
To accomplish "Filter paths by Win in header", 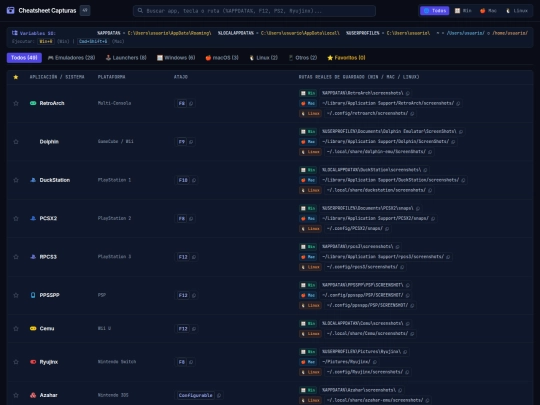I will point(463,11).
